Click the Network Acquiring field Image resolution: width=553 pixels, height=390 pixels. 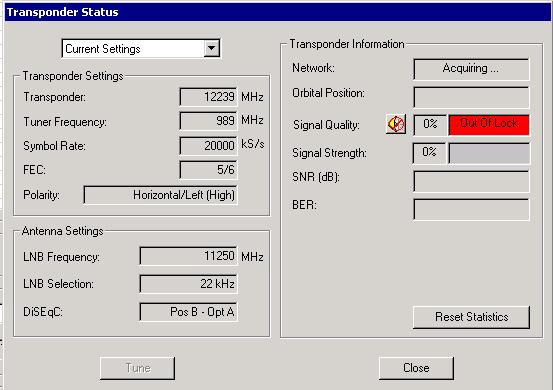471,69
